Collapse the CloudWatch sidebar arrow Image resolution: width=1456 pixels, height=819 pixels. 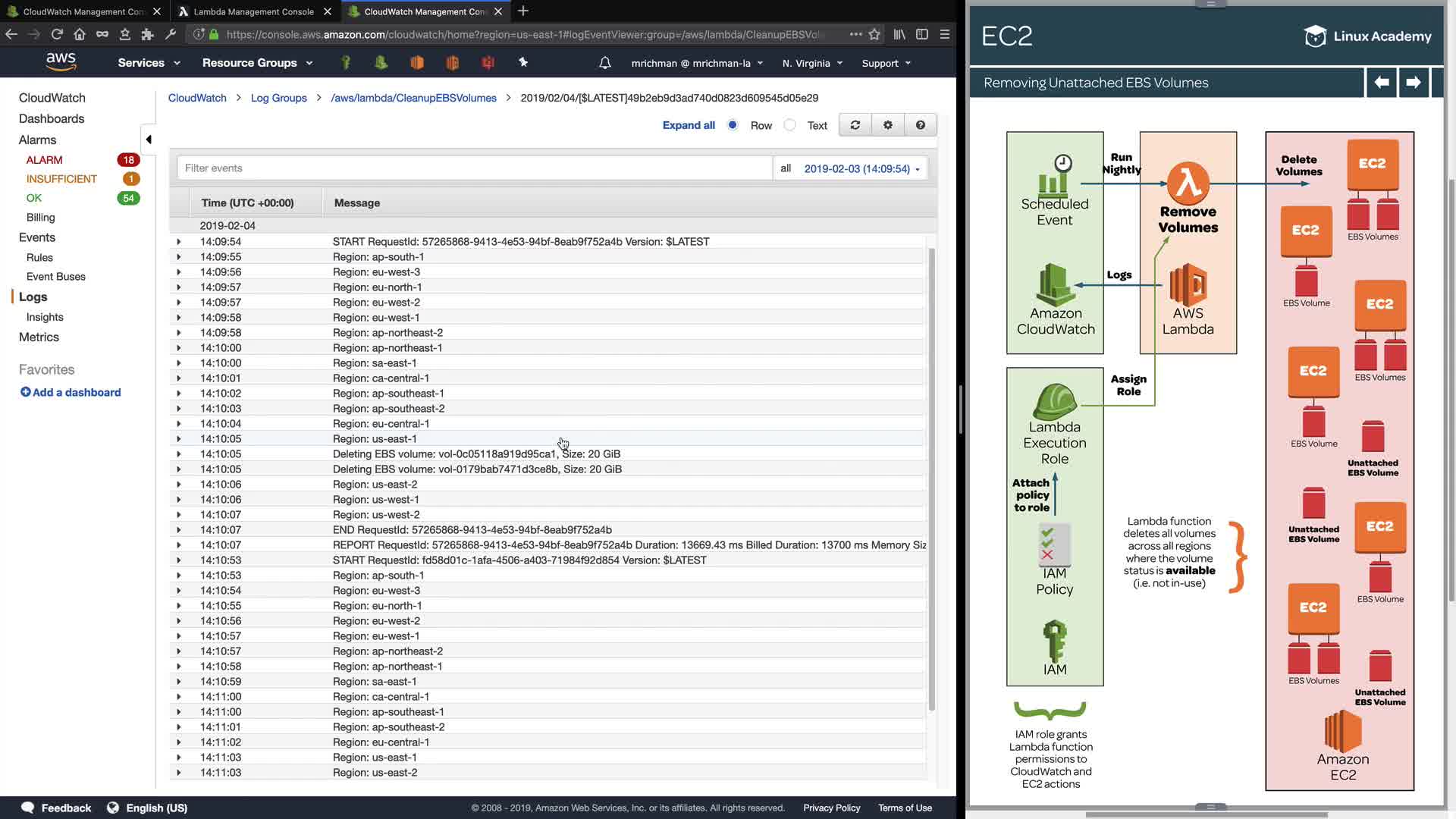tap(149, 140)
